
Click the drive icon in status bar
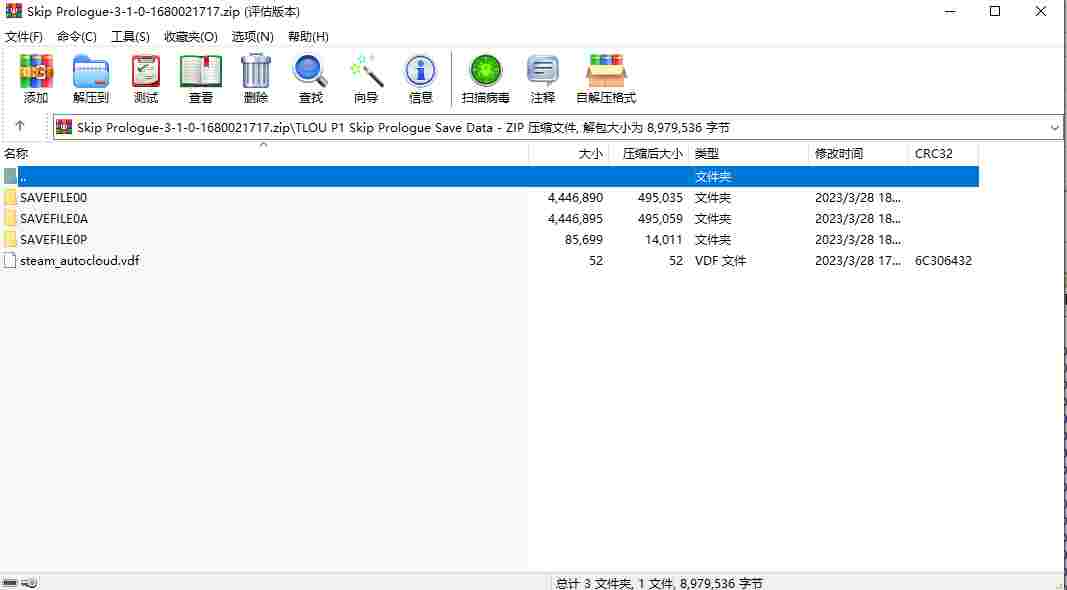(x=10, y=583)
